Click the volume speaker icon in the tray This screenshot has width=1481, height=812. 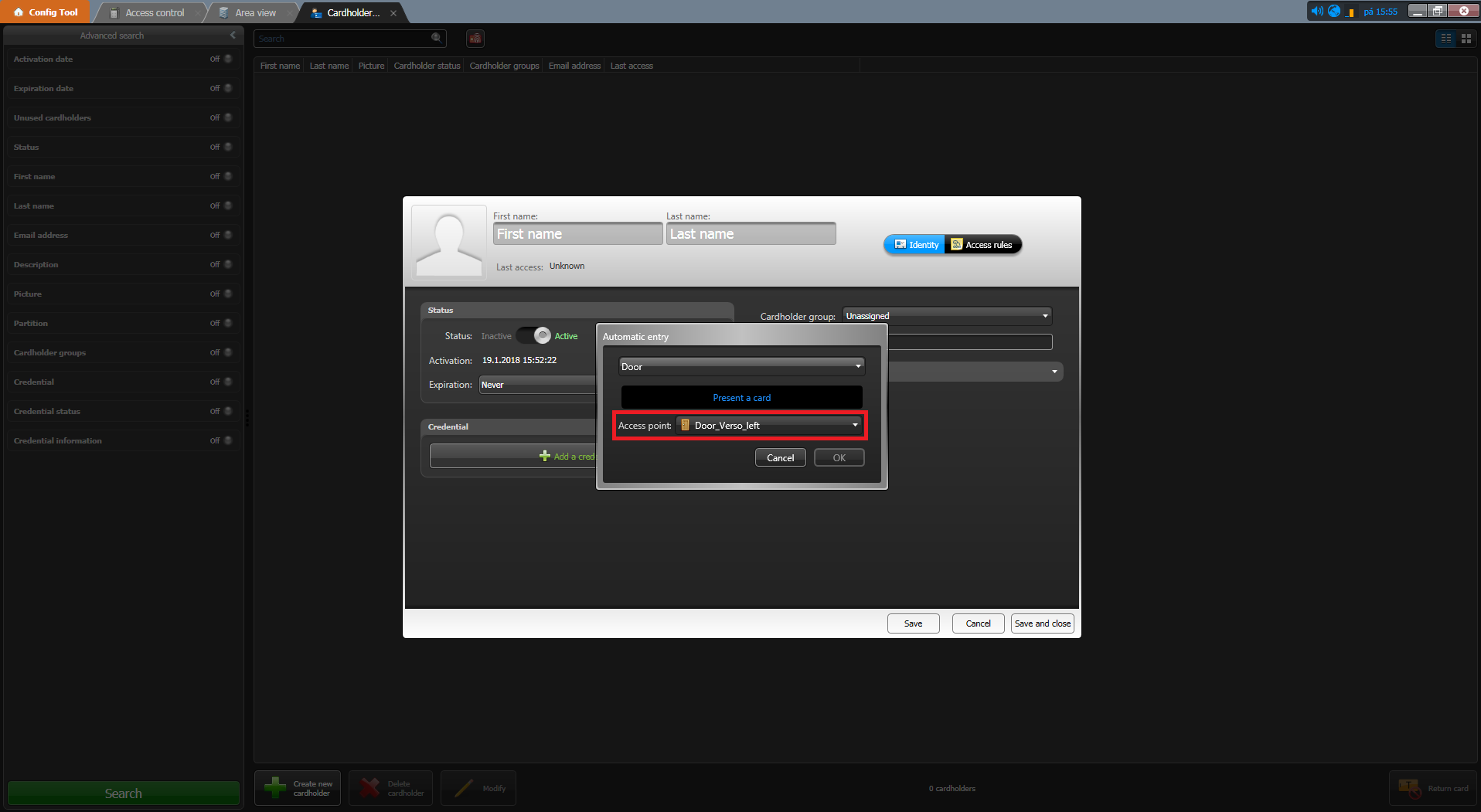1316,11
